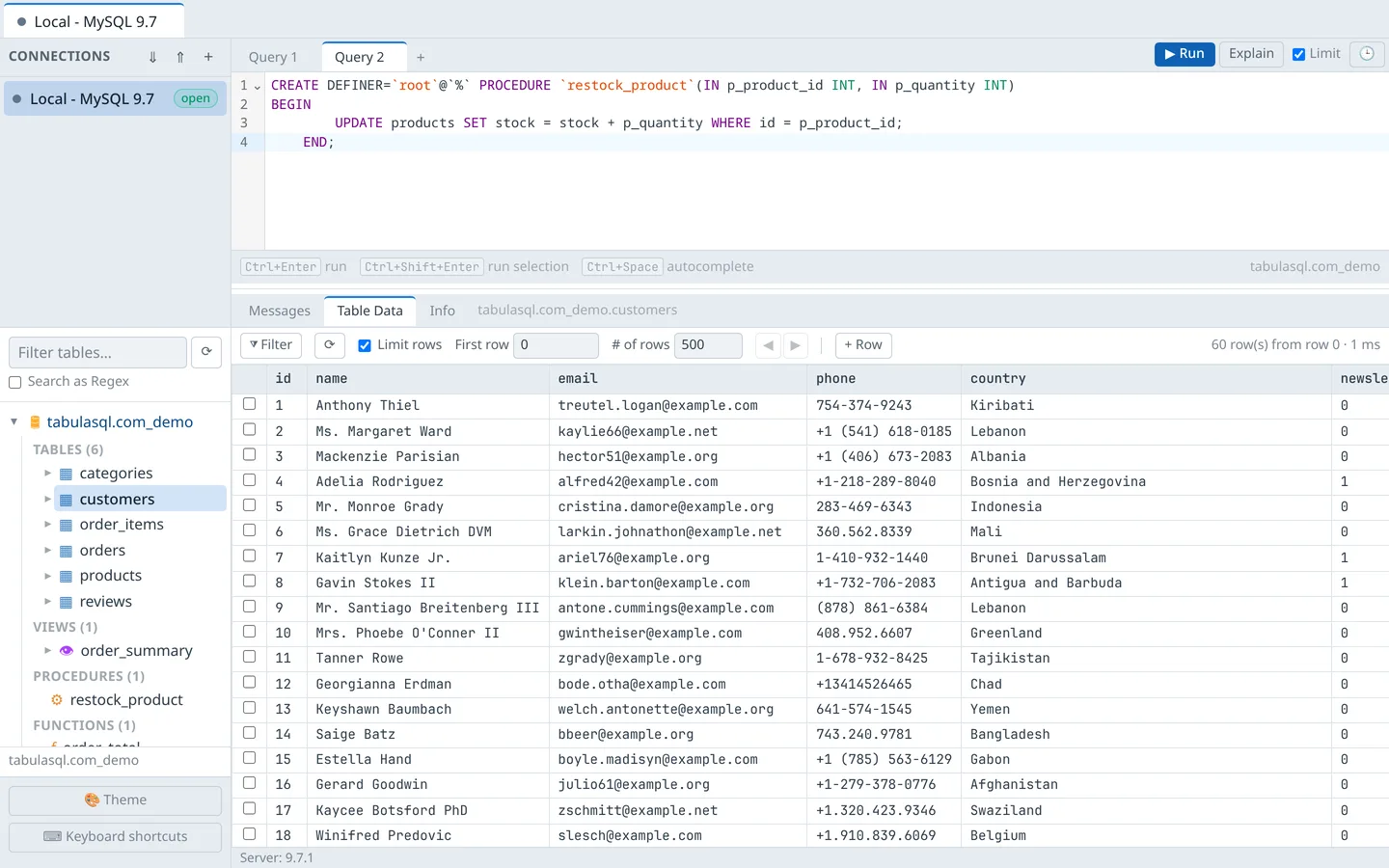
Task: Add a new row with + Row
Action: 863,345
